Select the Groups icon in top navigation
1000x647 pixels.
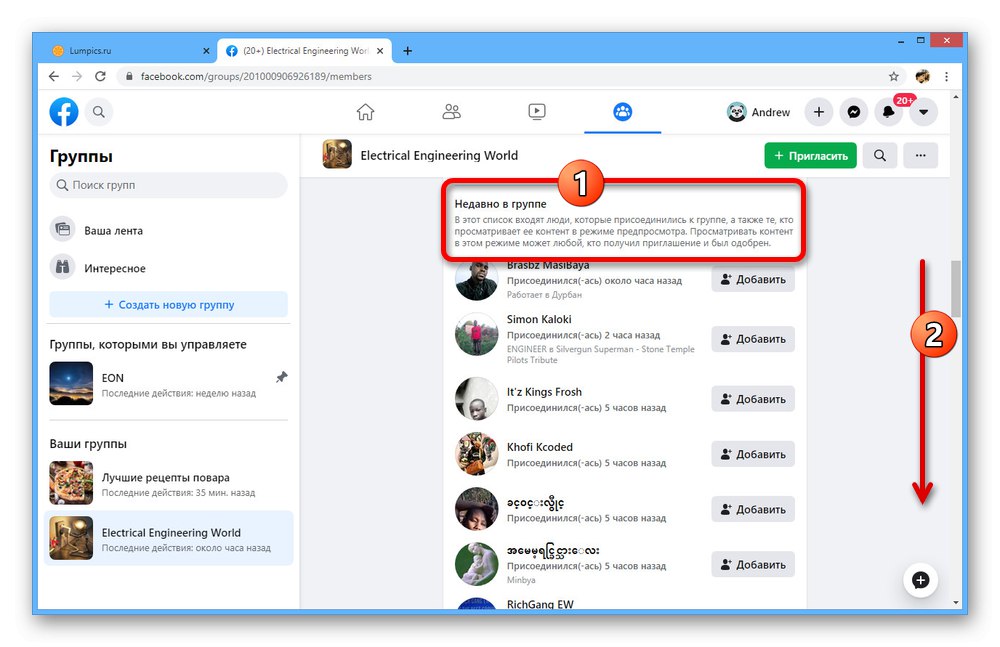[622, 112]
